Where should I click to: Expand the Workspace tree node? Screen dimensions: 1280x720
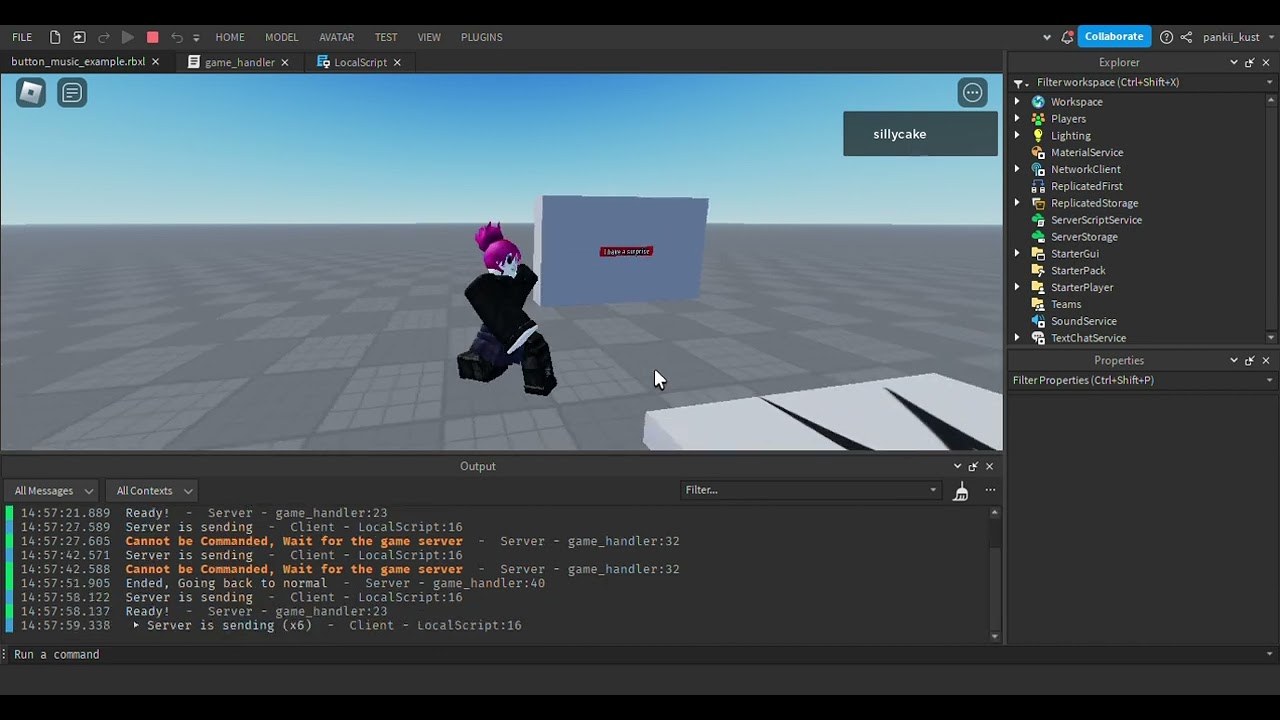click(x=1017, y=102)
